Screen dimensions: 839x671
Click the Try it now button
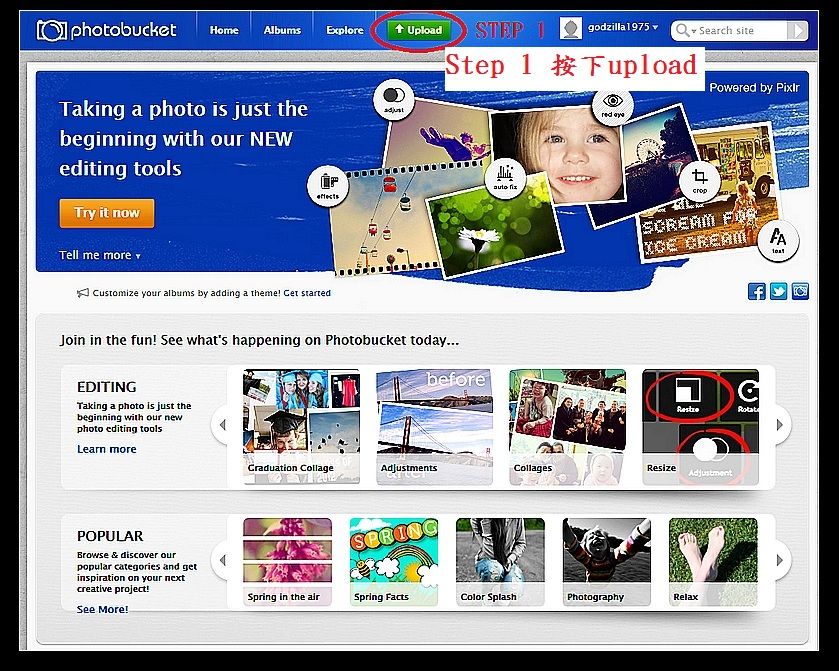pyautogui.click(x=107, y=213)
